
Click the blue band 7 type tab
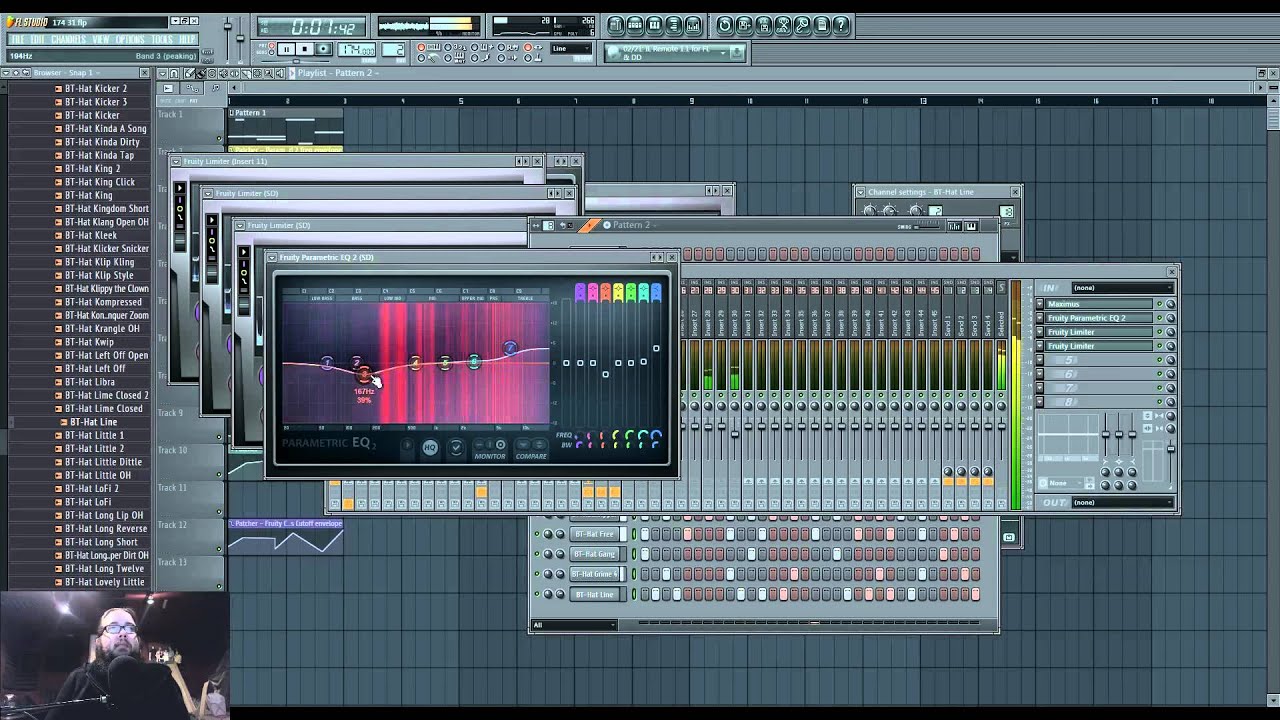pyautogui.click(x=657, y=292)
